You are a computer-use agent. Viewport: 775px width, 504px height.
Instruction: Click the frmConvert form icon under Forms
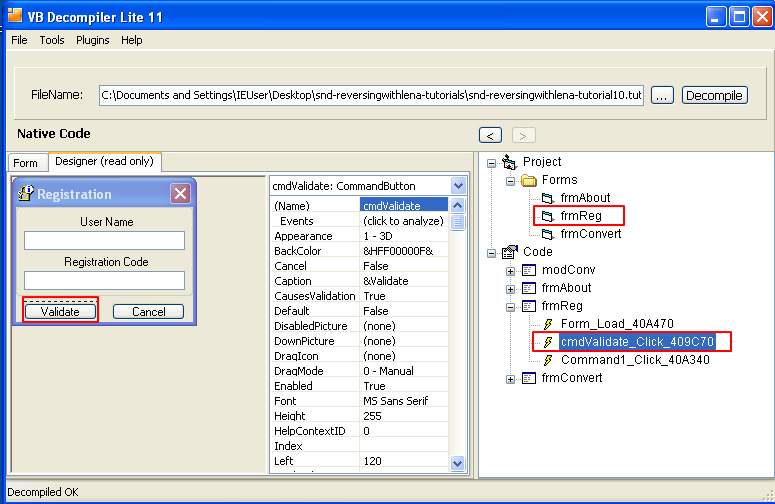coord(547,234)
